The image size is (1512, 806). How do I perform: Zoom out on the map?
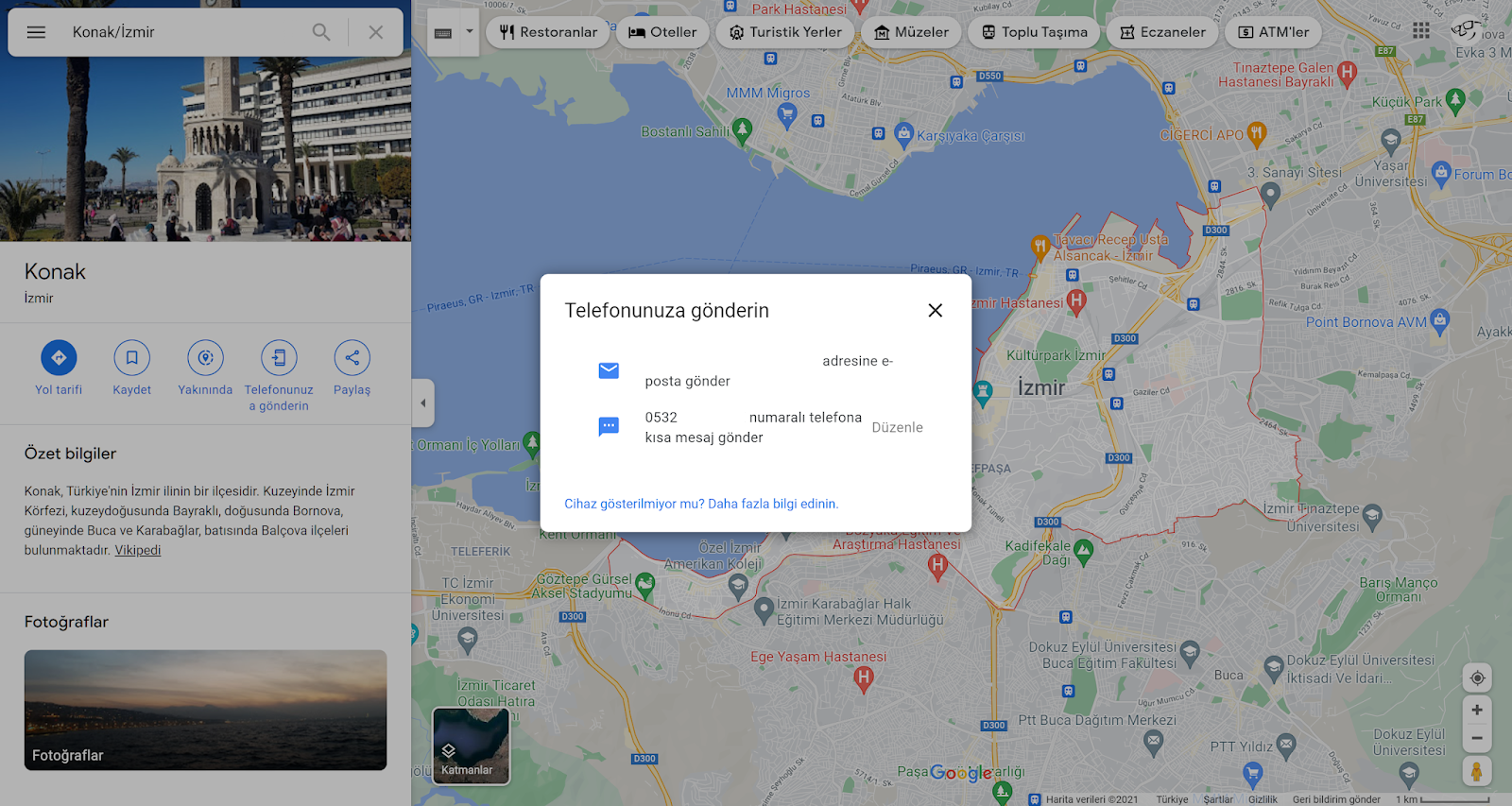[1477, 738]
